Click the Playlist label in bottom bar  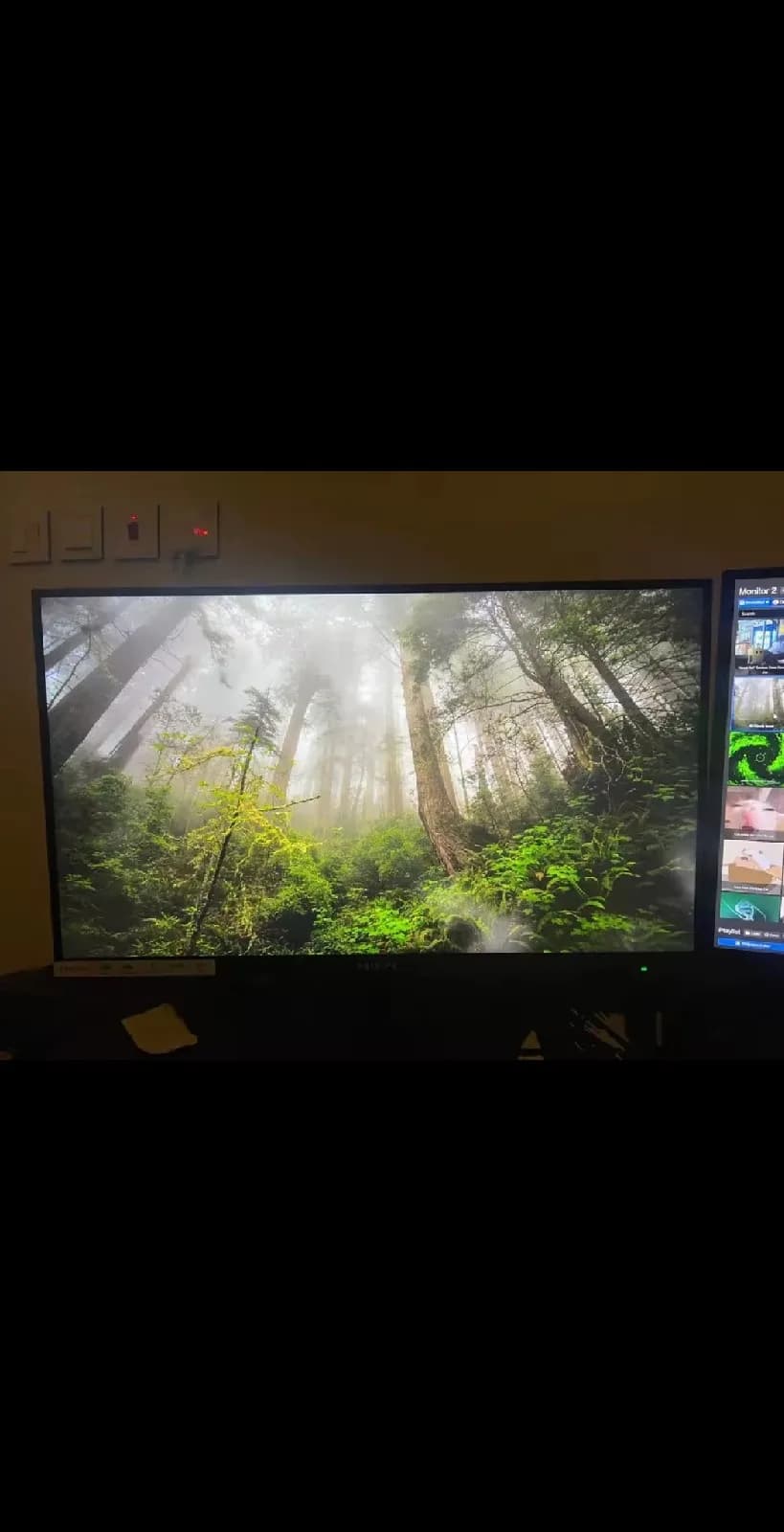[729, 931]
